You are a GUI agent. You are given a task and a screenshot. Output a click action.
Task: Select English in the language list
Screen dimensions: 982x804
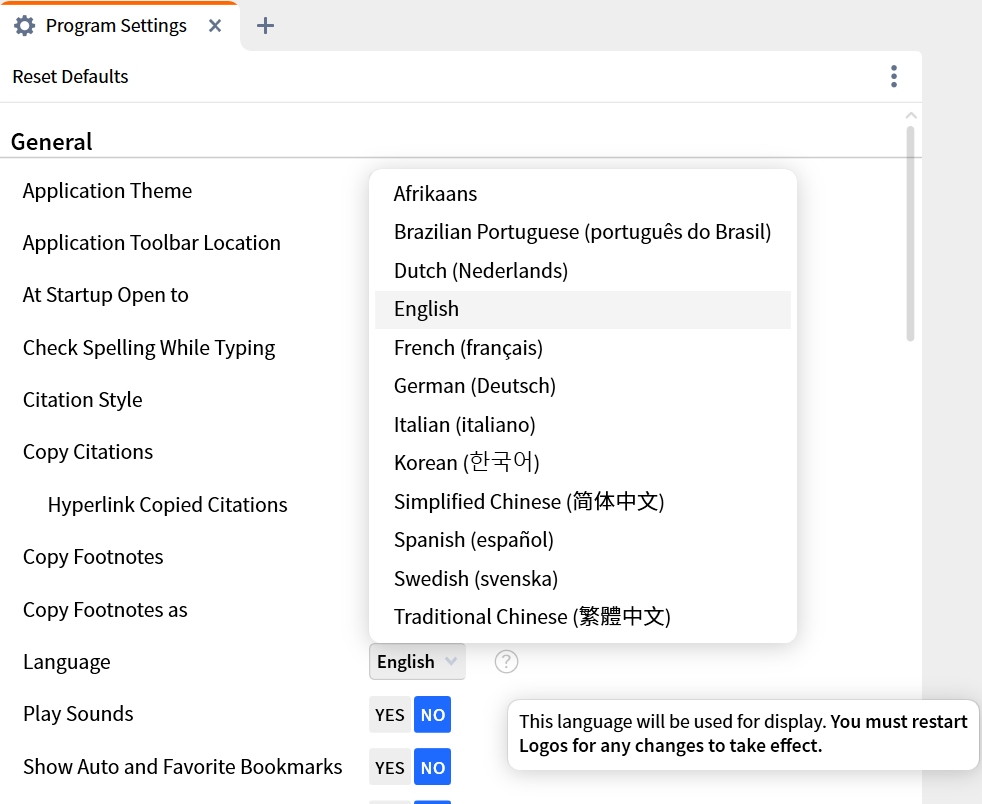(x=582, y=309)
